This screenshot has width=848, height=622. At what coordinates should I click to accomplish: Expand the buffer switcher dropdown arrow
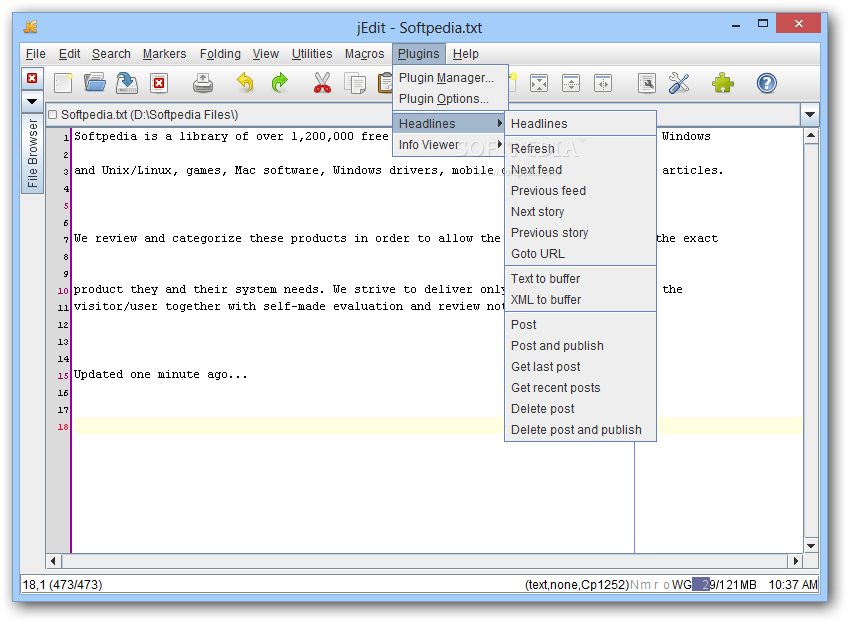[x=810, y=114]
